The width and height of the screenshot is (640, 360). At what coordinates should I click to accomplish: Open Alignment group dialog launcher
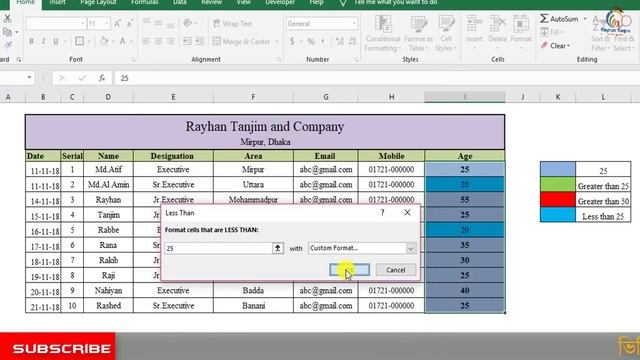coord(279,60)
